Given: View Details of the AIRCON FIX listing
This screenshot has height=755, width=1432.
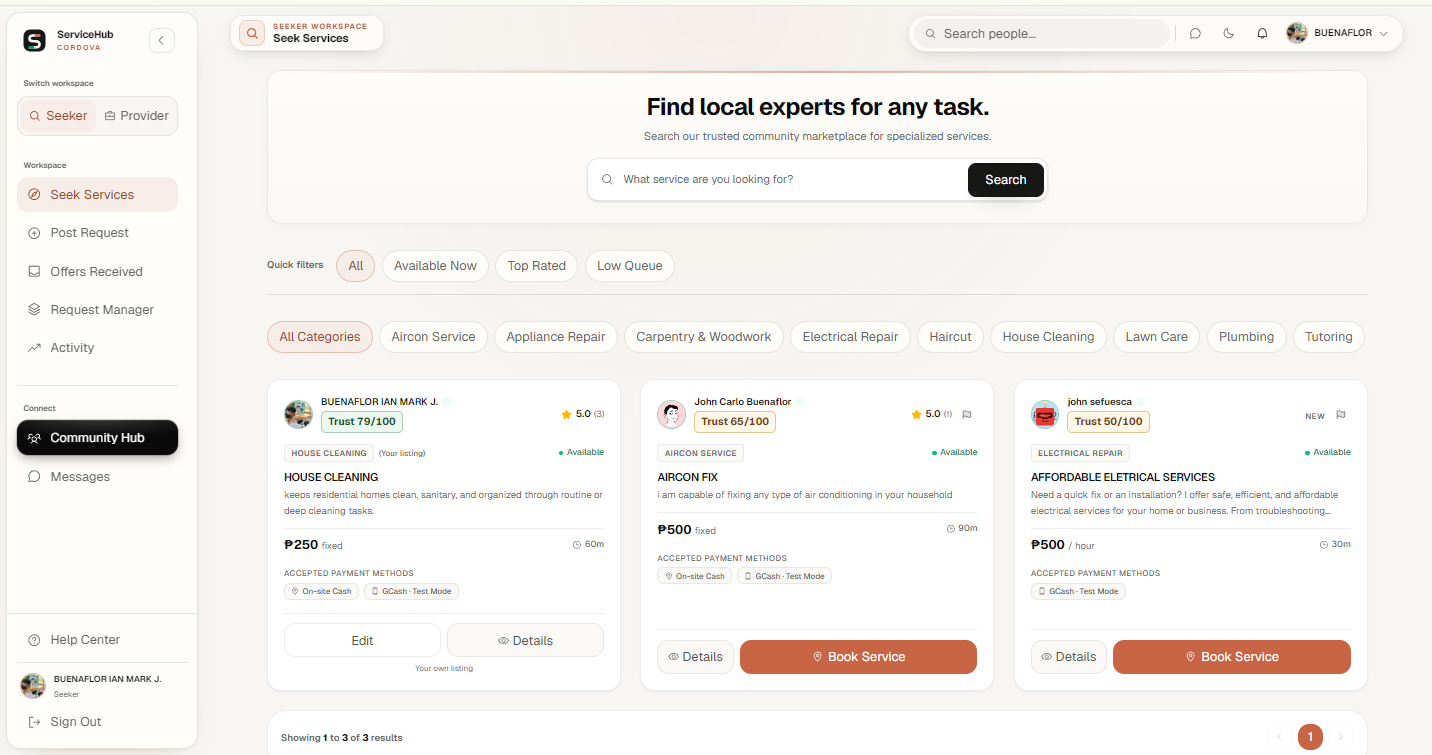Looking at the screenshot, I should point(695,657).
